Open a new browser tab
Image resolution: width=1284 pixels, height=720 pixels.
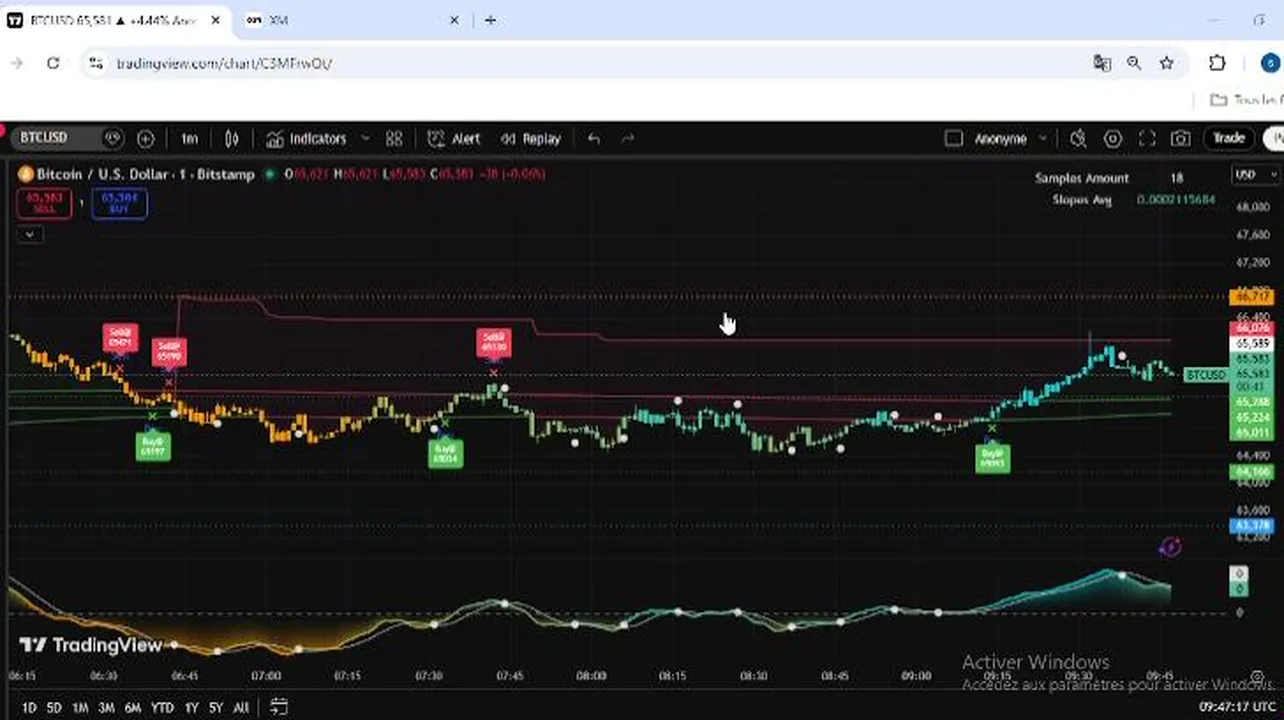coord(490,20)
